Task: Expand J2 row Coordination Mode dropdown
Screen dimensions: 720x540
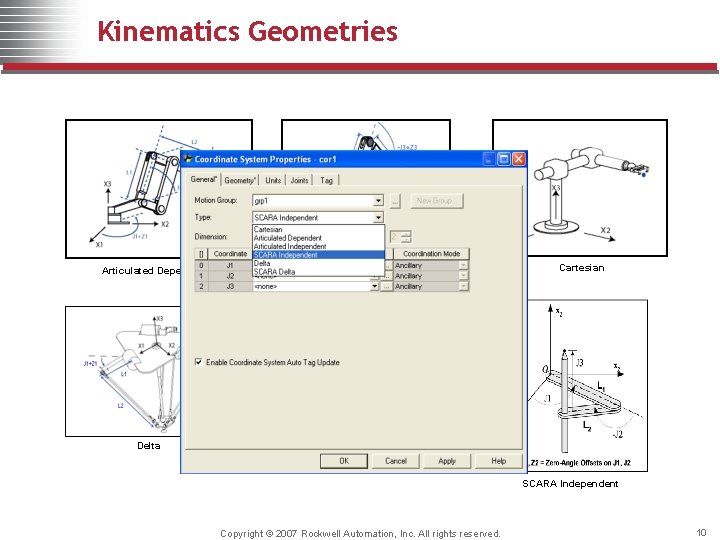Action: coord(463,276)
